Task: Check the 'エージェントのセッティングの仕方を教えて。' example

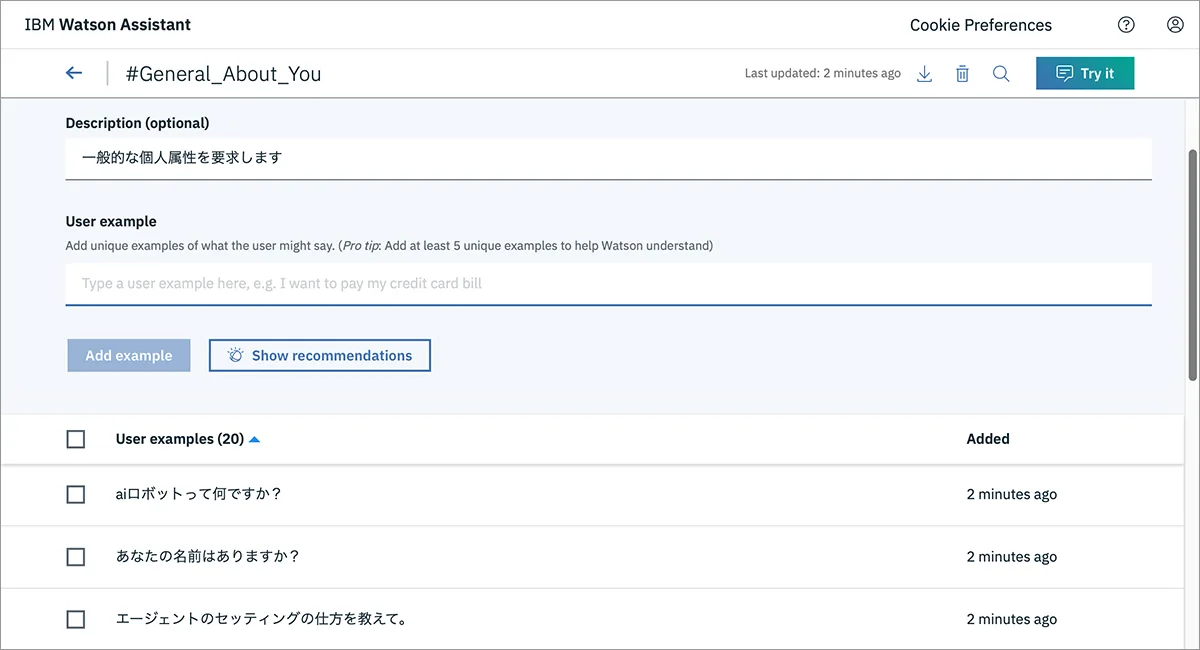Action: point(76,619)
